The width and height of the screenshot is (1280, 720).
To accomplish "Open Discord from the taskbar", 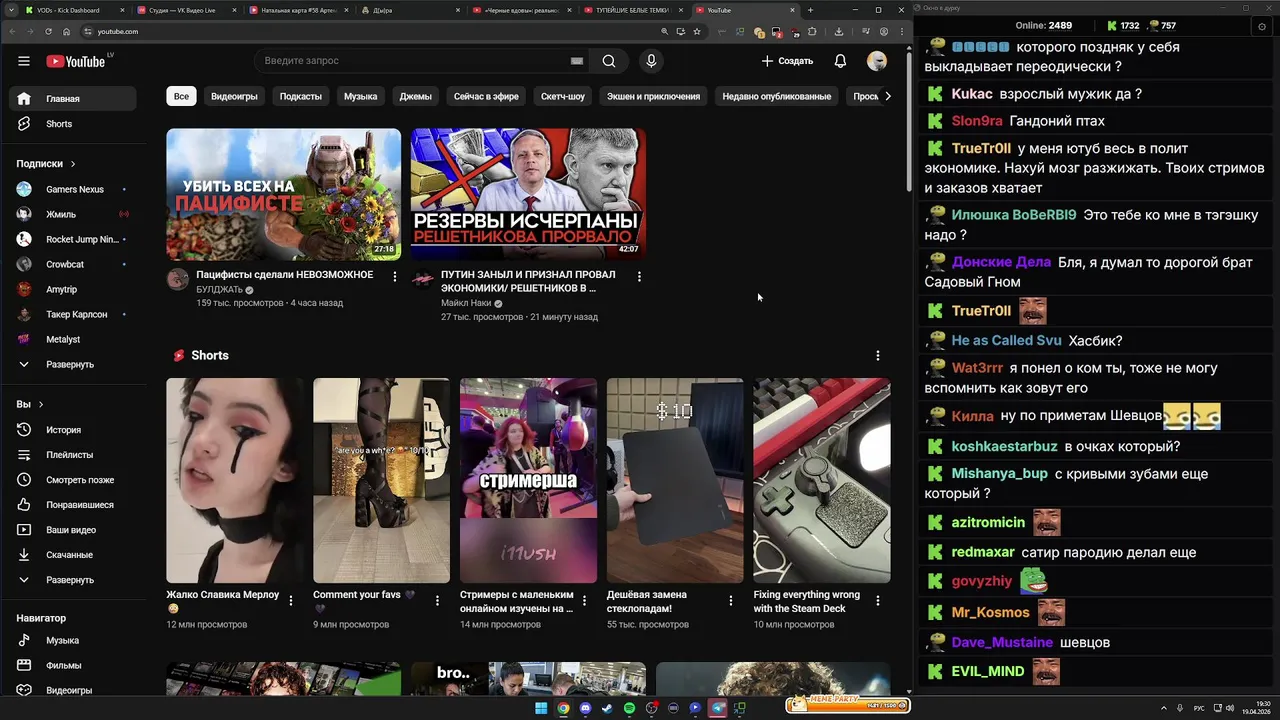I will [x=585, y=708].
